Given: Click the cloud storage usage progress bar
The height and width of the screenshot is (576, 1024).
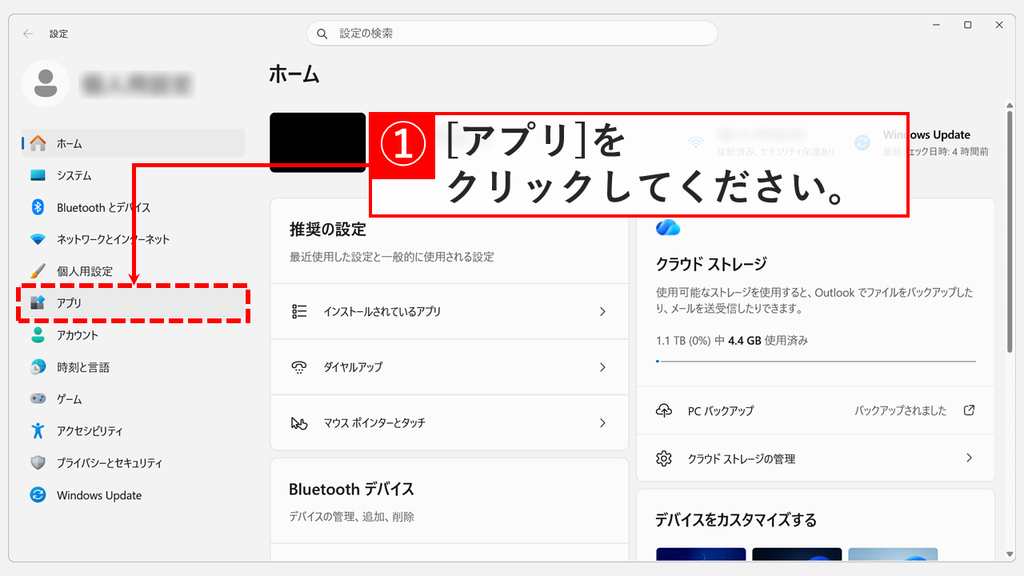Looking at the screenshot, I should 816,360.
